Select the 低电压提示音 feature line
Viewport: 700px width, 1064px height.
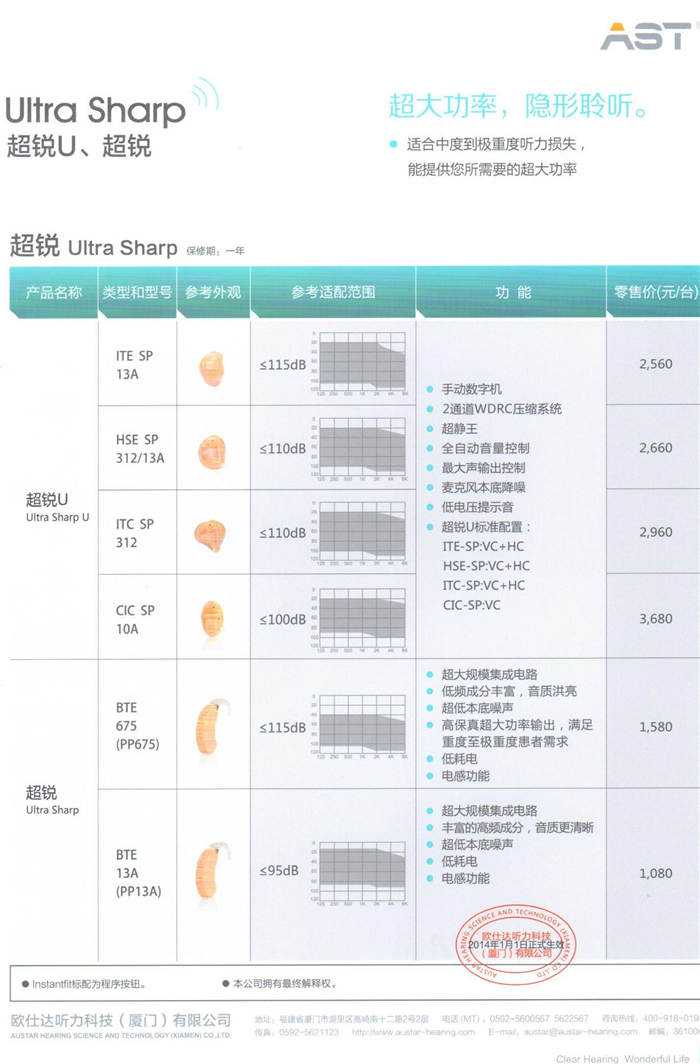pos(478,507)
